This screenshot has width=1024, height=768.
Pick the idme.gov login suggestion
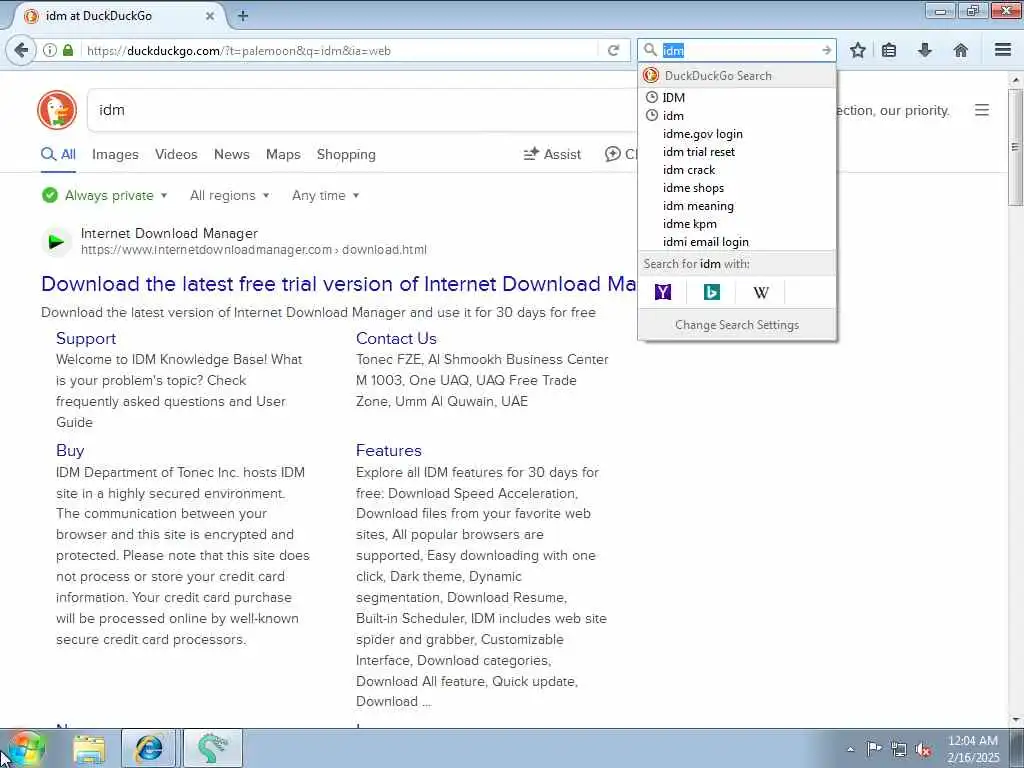point(737,134)
